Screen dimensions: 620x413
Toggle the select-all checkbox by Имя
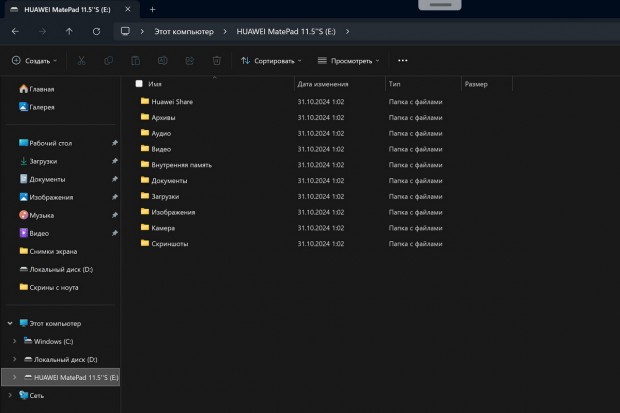tap(139, 83)
